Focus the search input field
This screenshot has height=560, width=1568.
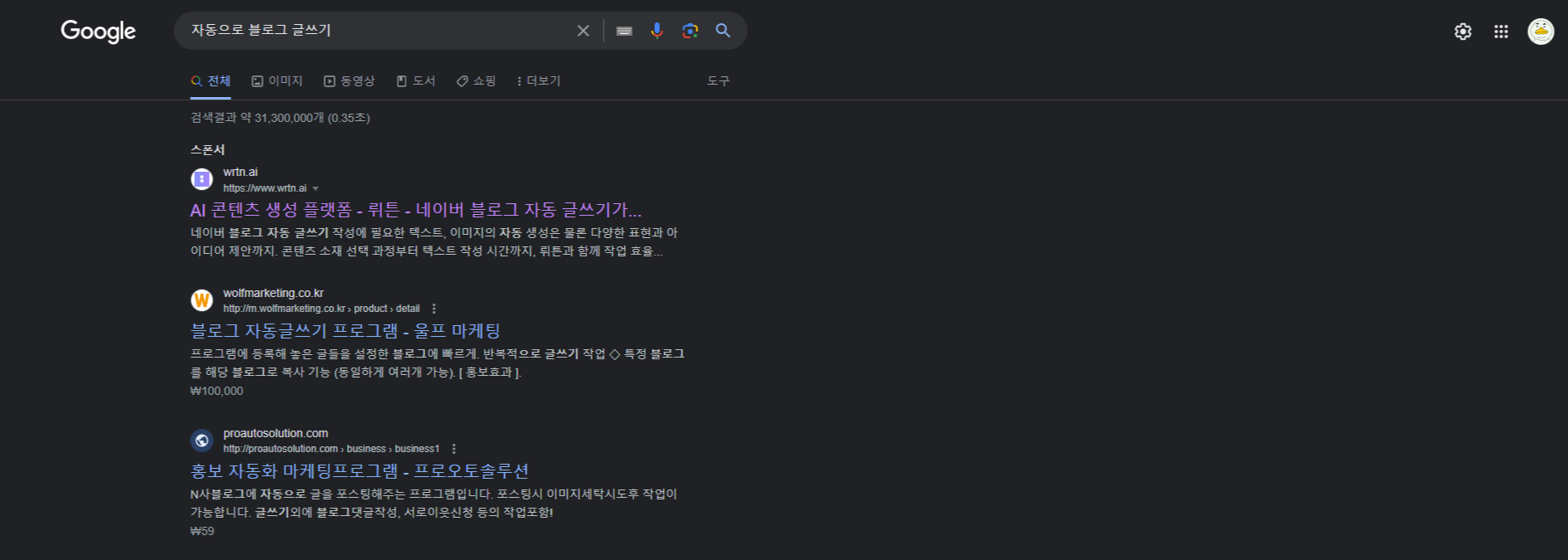point(377,31)
